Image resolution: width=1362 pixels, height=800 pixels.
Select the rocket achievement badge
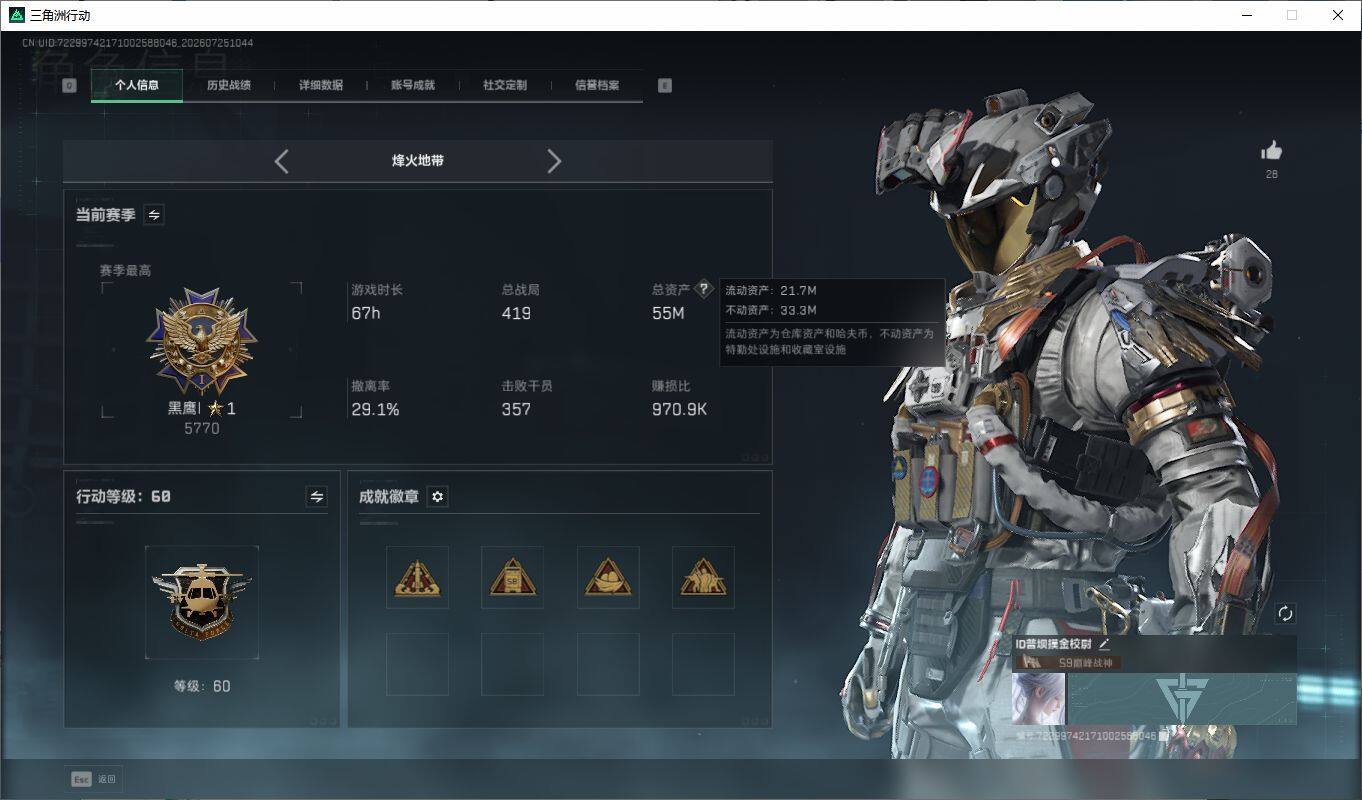(x=418, y=577)
